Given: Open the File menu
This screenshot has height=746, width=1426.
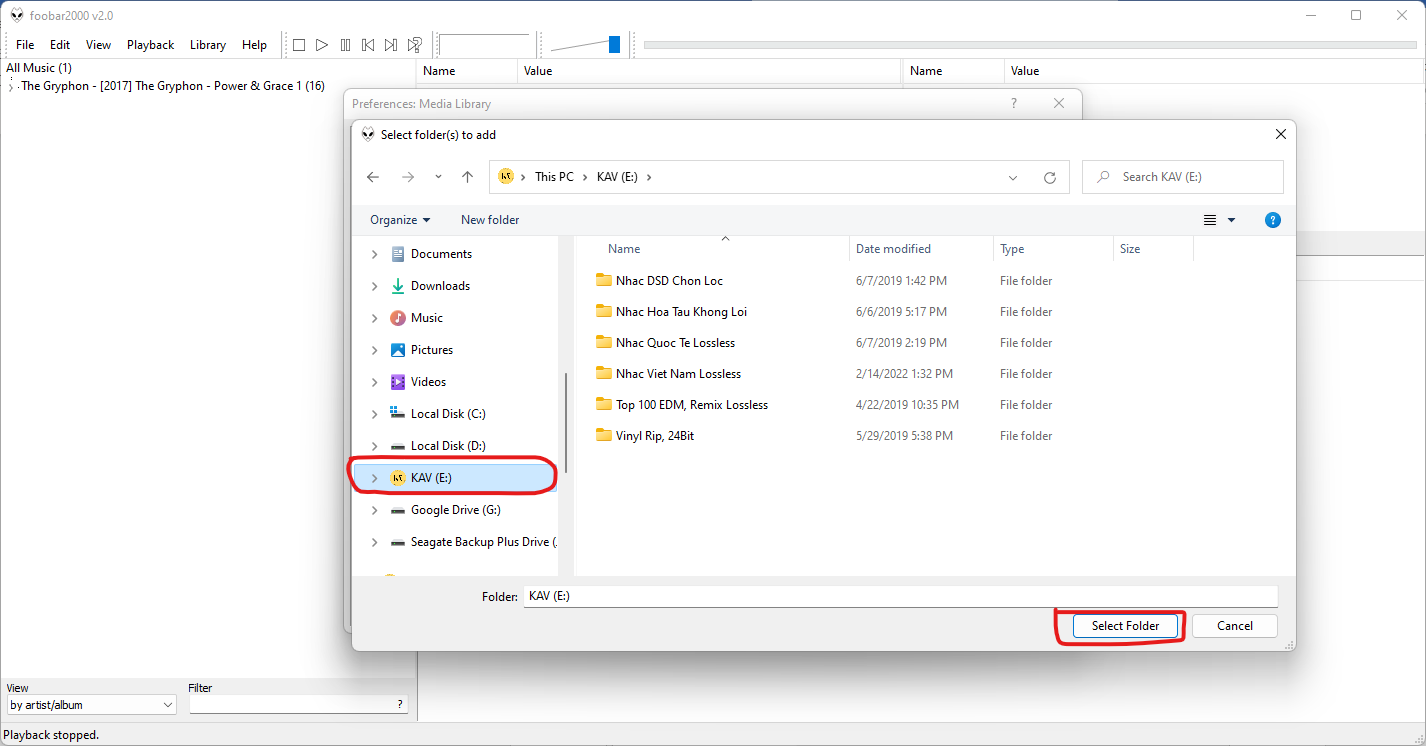Looking at the screenshot, I should (x=25, y=45).
